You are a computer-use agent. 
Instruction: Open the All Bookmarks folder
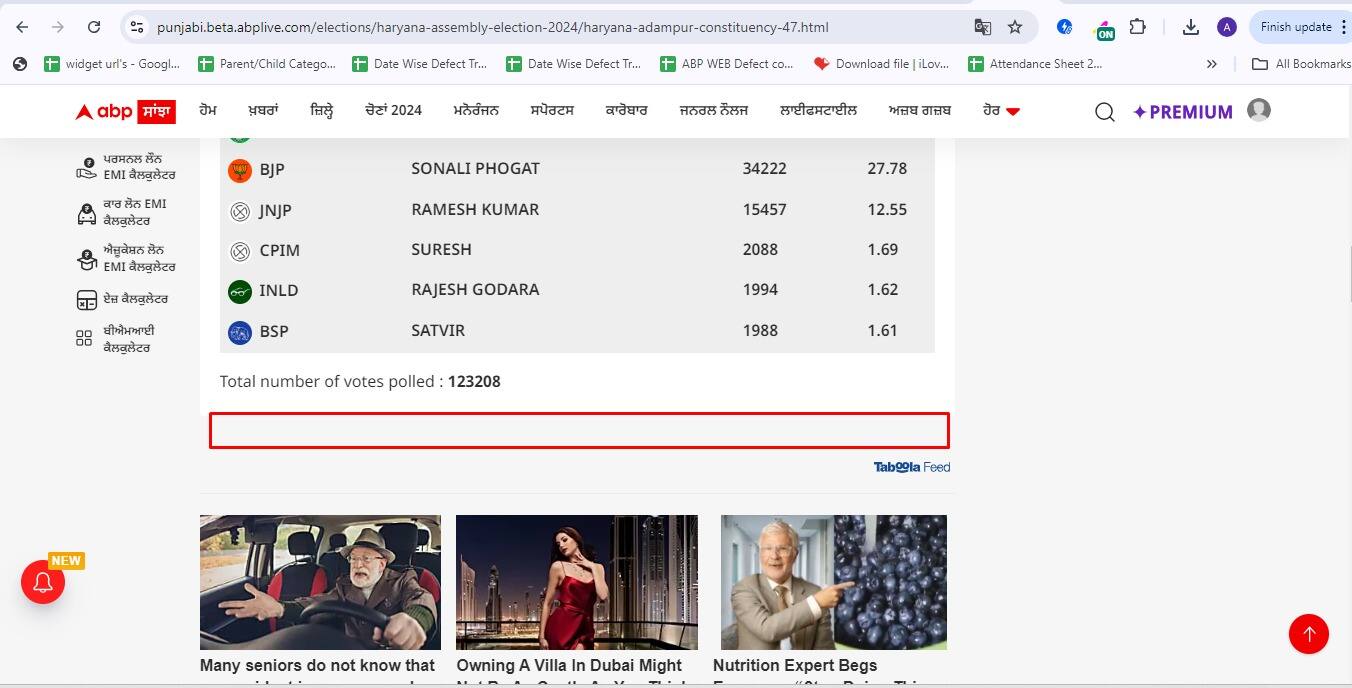pos(1301,64)
